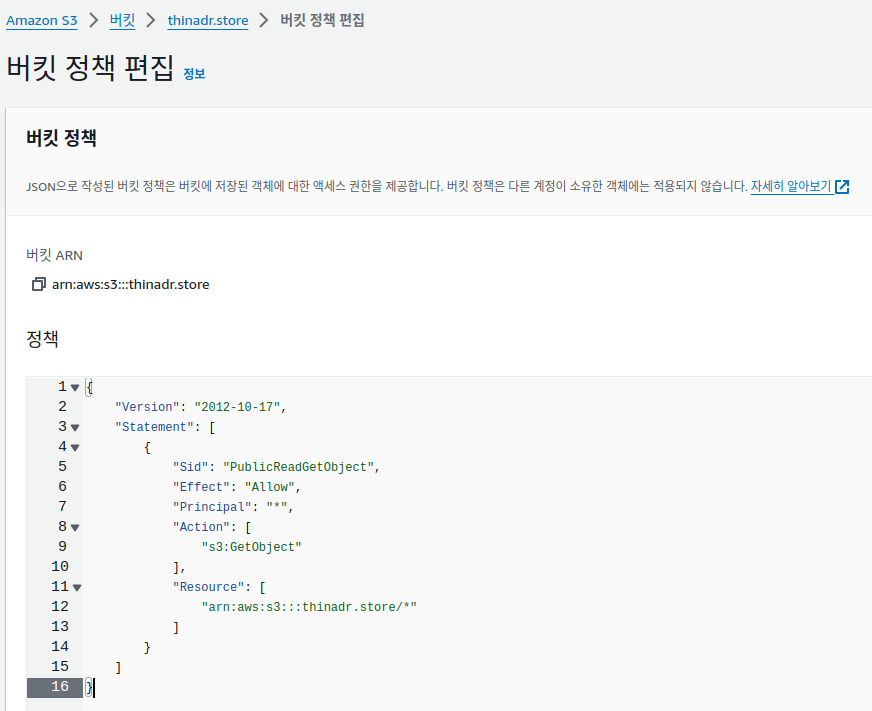Image resolution: width=872 pixels, height=711 pixels.
Task: Click the "PublicReadGetObject" Sid value
Action: click(298, 467)
